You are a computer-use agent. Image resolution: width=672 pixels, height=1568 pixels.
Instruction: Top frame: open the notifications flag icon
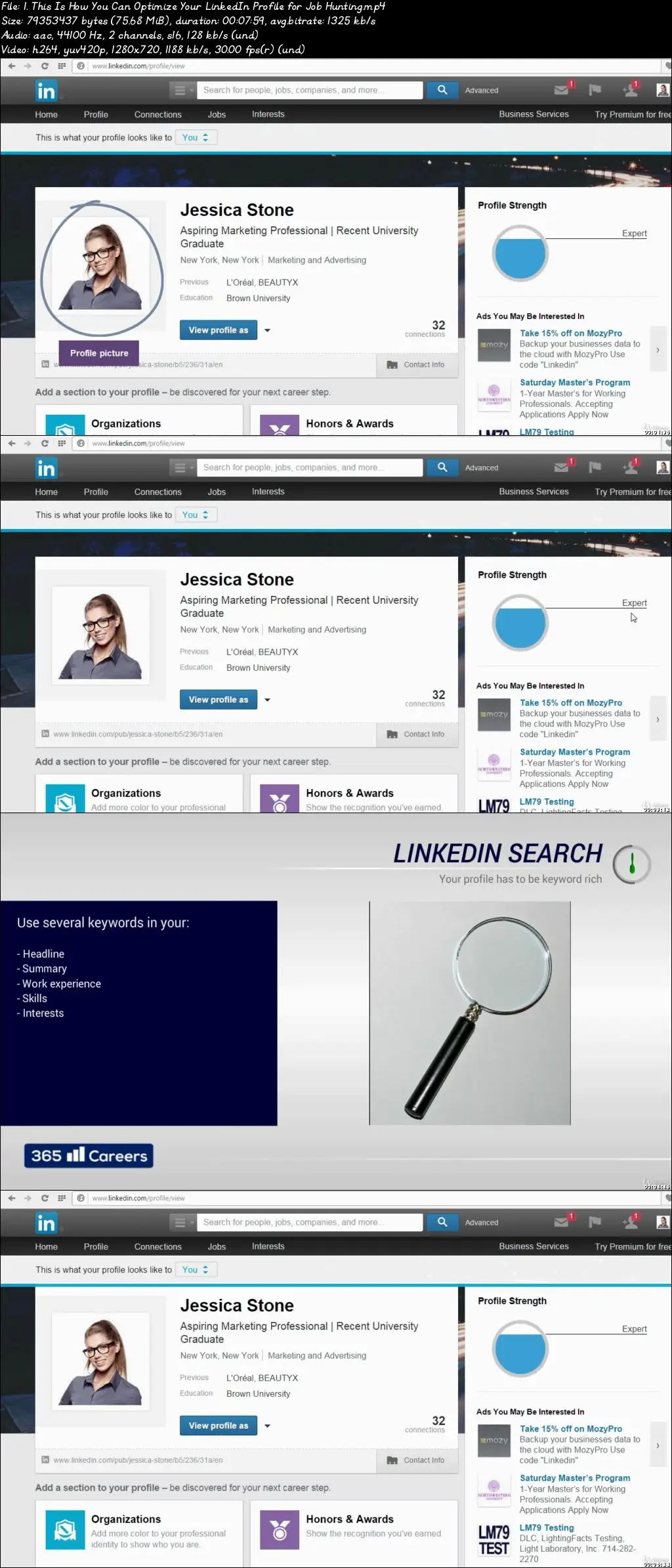(x=595, y=90)
